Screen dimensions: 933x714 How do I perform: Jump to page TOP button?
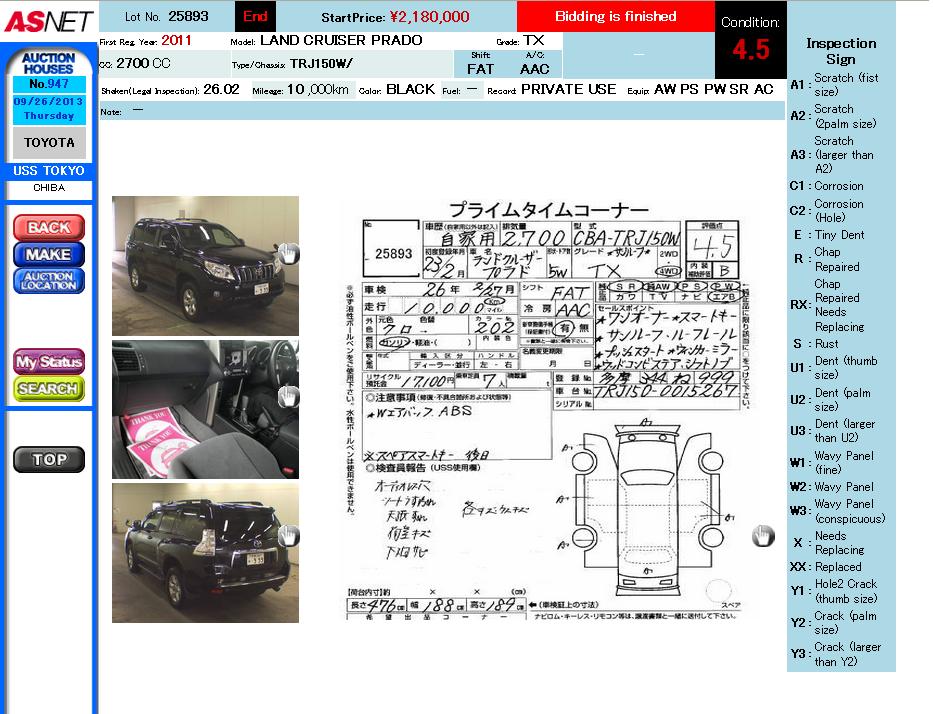point(48,460)
